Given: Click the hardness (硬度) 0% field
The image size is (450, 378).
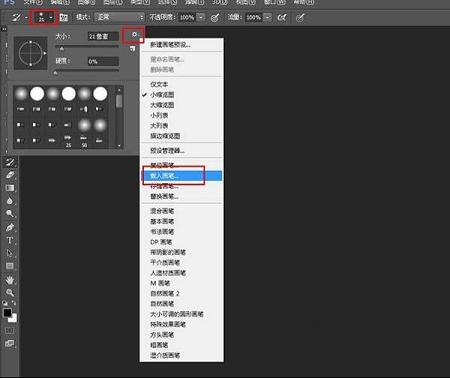Looking at the screenshot, I should tap(103, 61).
